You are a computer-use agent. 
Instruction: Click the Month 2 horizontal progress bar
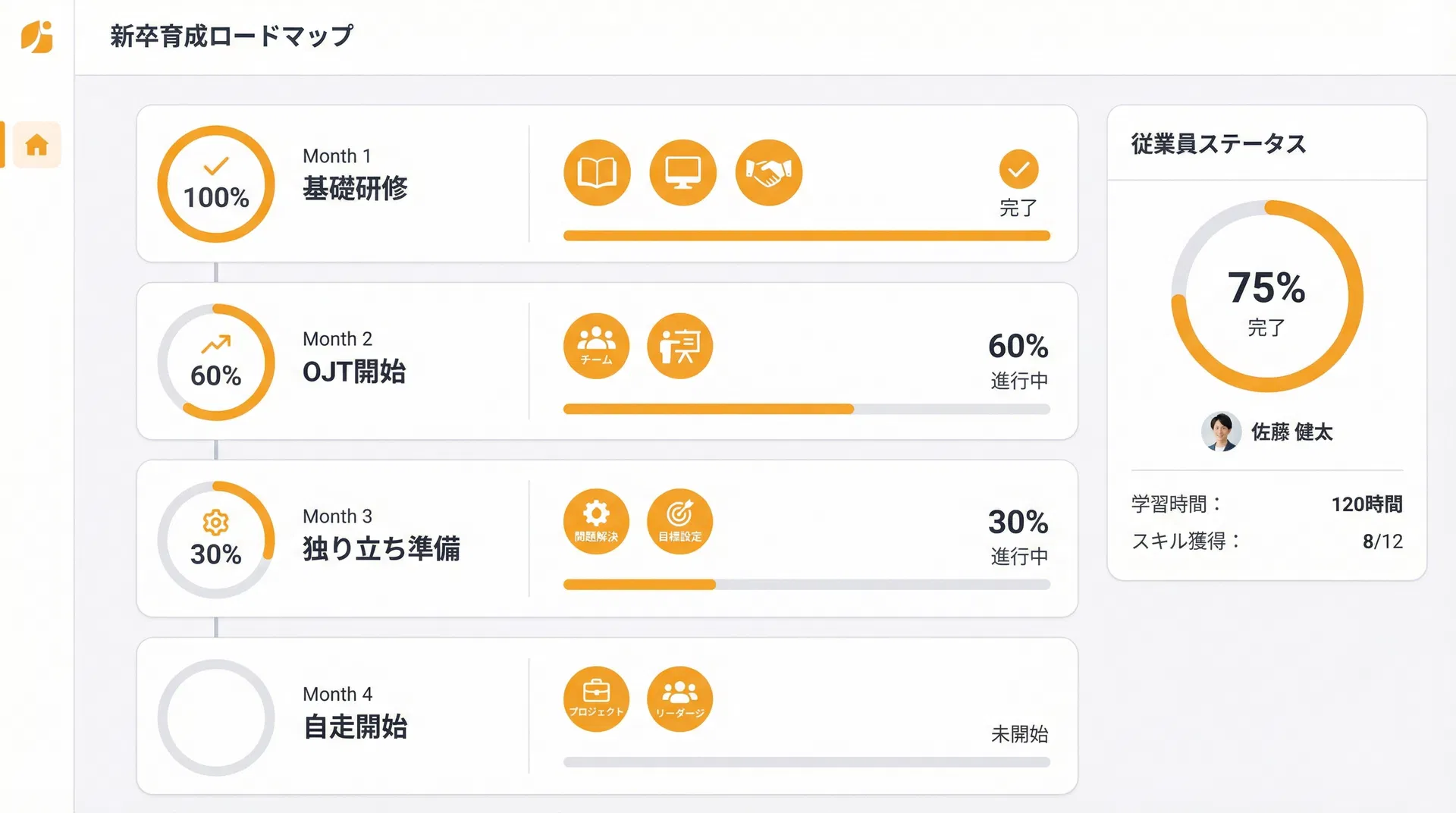tap(806, 410)
